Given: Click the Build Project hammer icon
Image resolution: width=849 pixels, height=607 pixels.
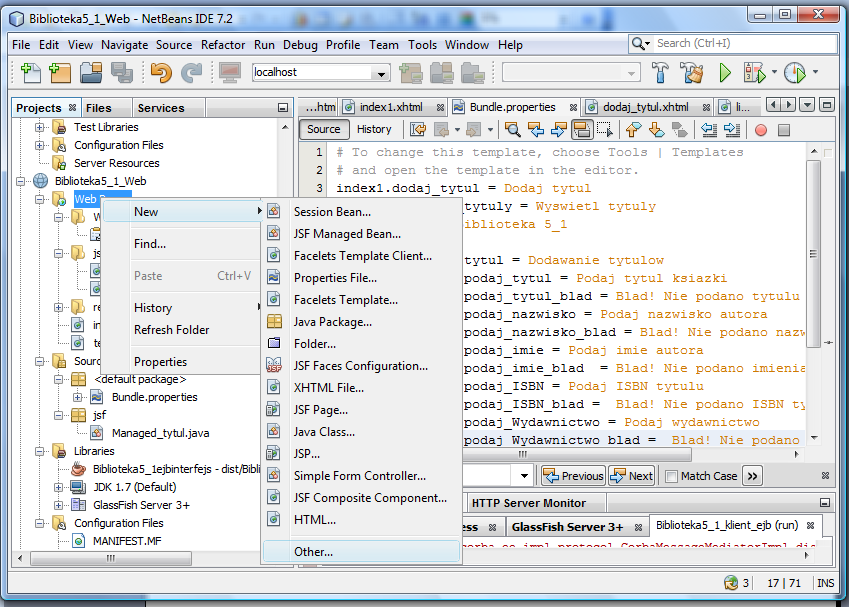Looking at the screenshot, I should (x=659, y=73).
